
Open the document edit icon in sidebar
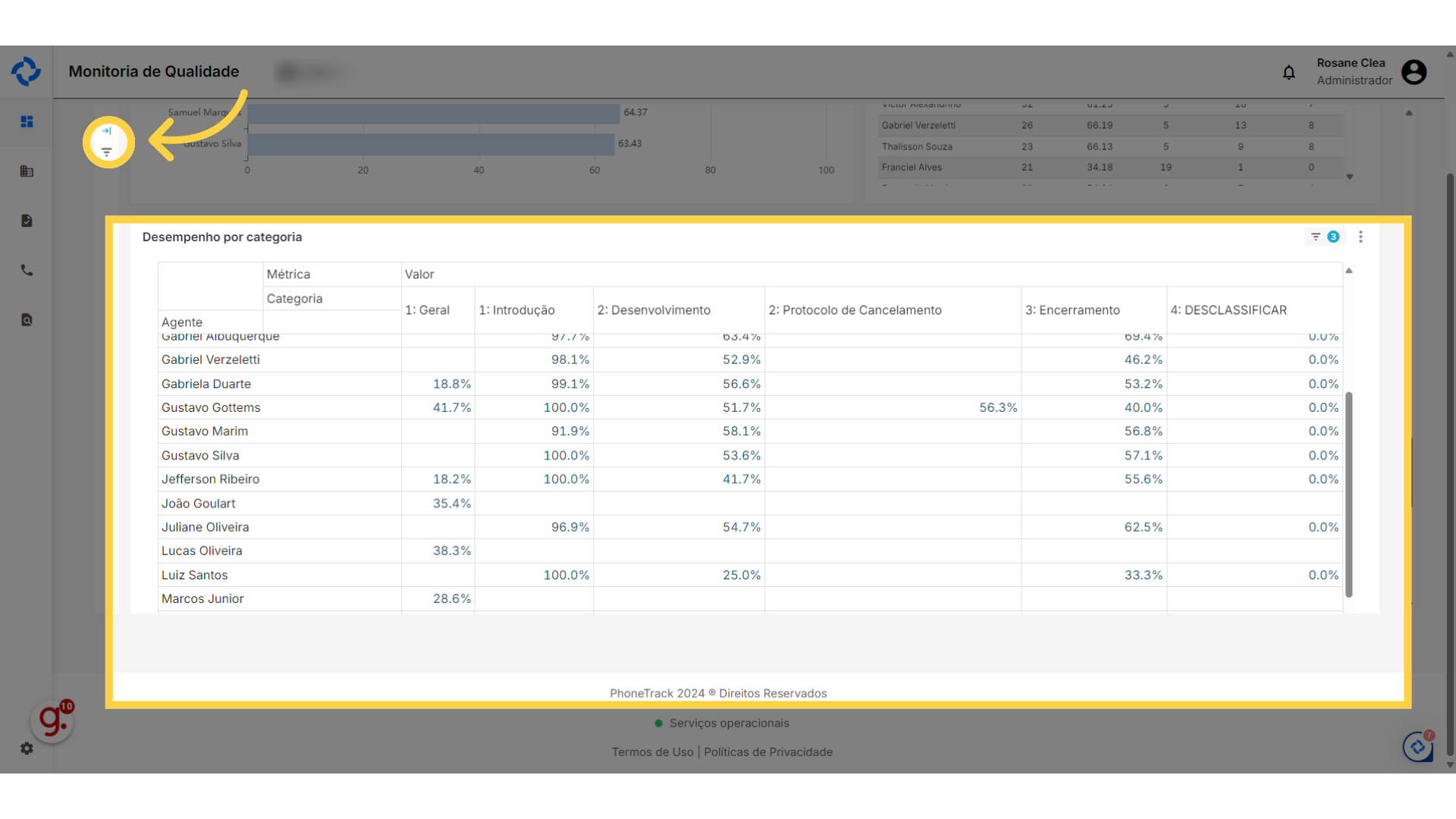27,221
